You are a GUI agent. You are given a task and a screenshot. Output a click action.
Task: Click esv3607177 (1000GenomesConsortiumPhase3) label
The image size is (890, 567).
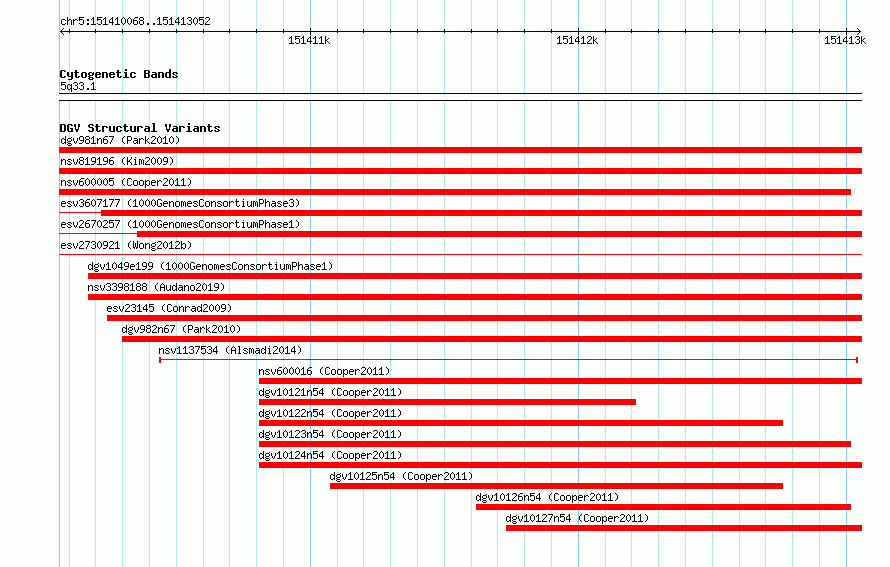pyautogui.click(x=180, y=203)
